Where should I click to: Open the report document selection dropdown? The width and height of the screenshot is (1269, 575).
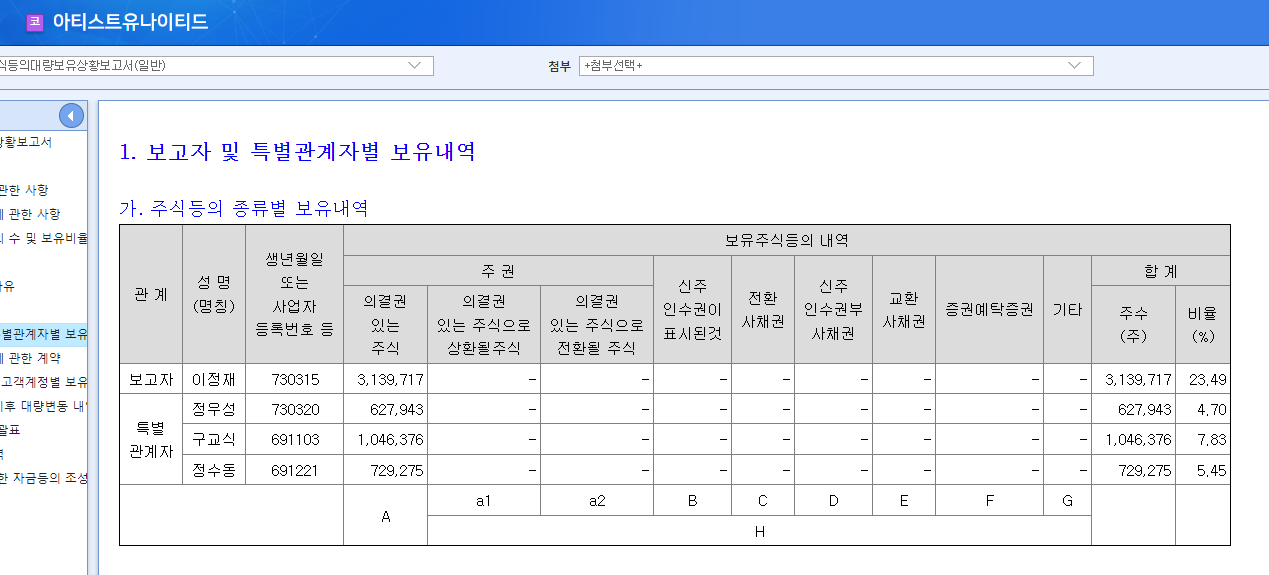(216, 66)
